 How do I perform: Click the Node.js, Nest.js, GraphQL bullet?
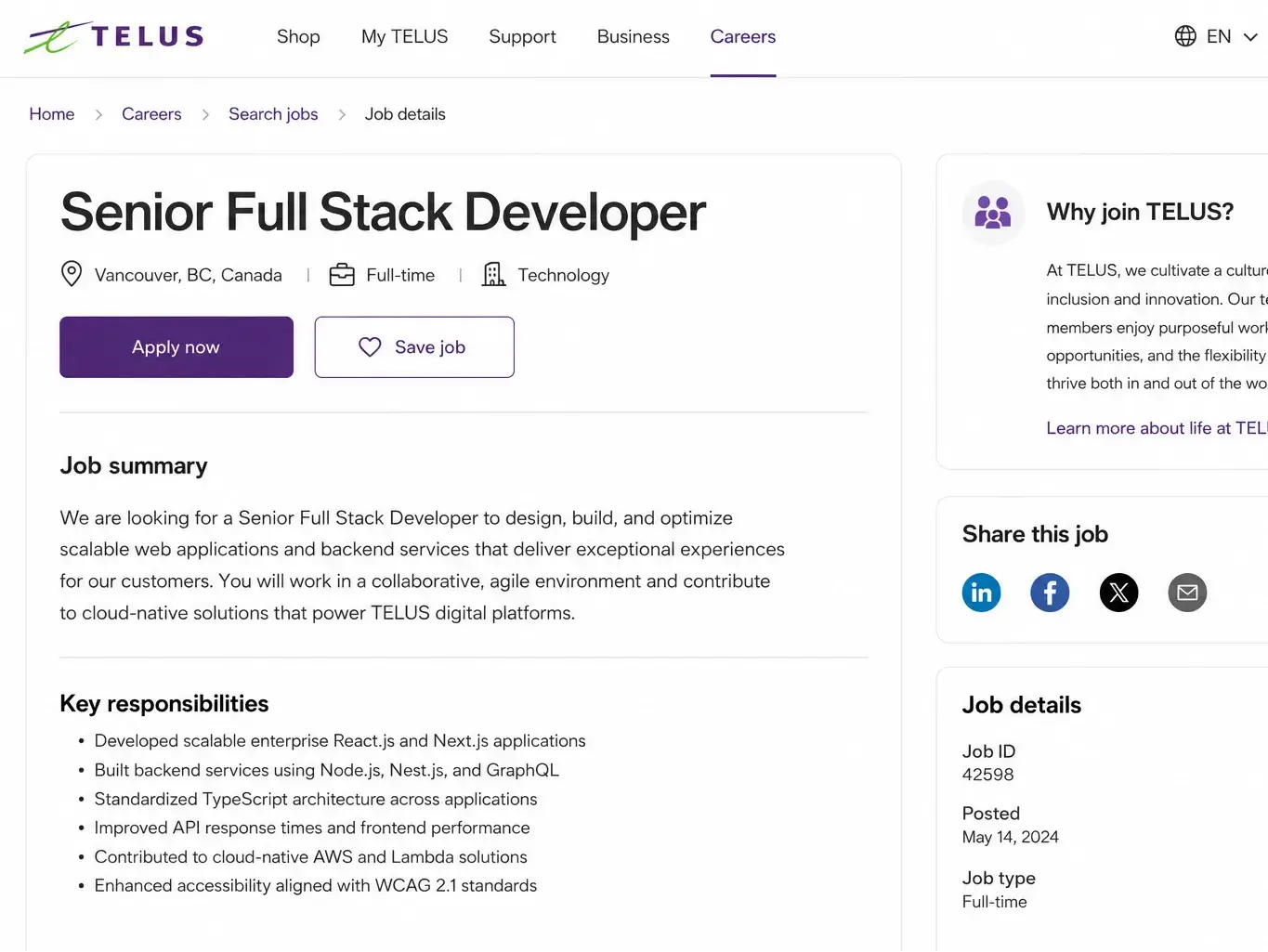tap(327, 770)
